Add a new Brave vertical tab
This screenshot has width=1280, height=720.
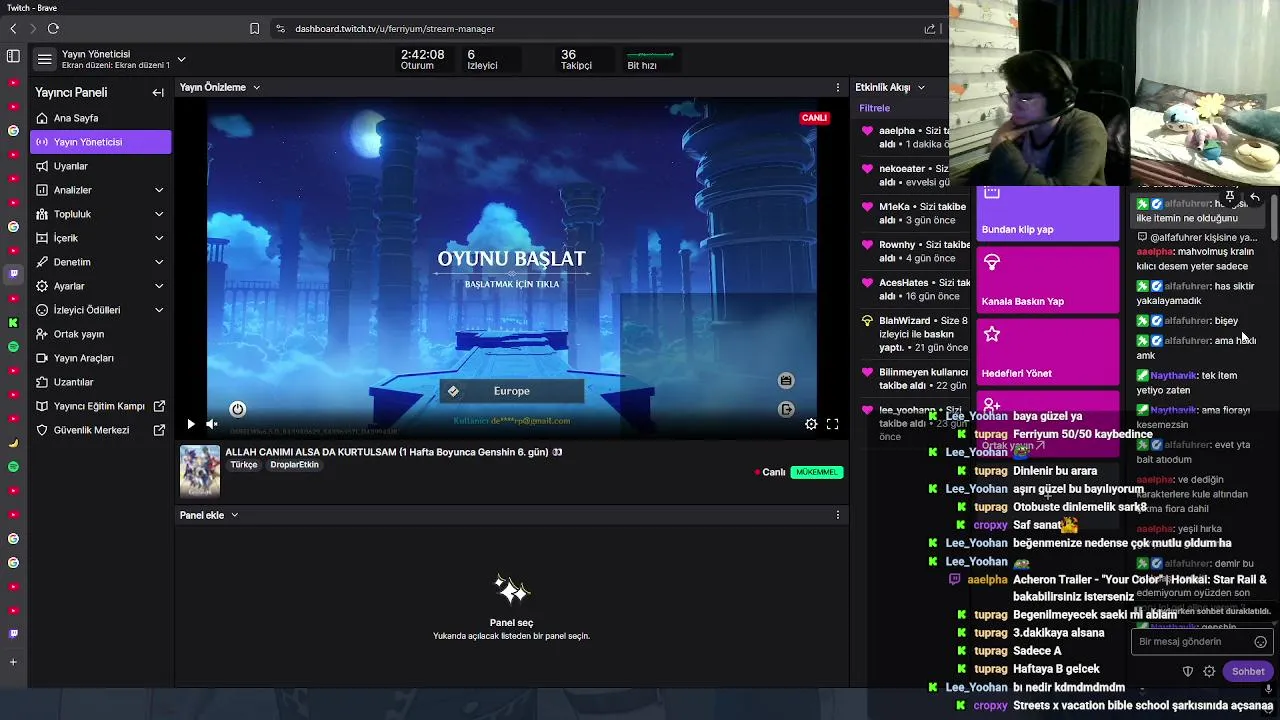click(x=13, y=662)
